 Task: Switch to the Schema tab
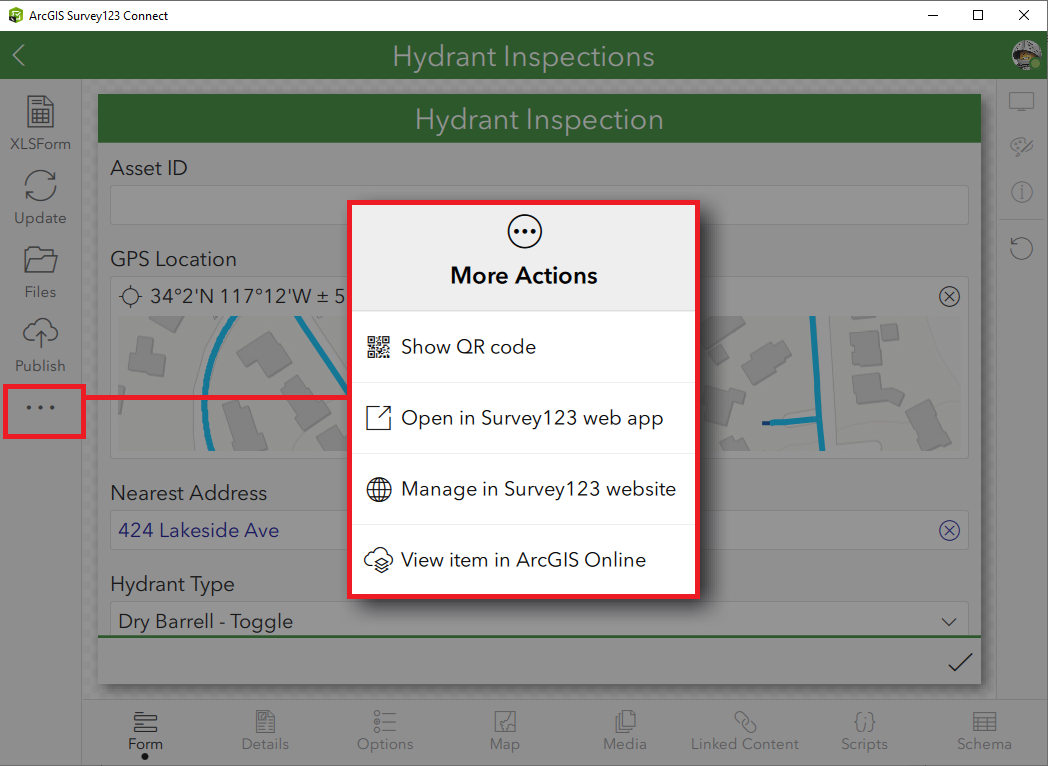click(984, 731)
